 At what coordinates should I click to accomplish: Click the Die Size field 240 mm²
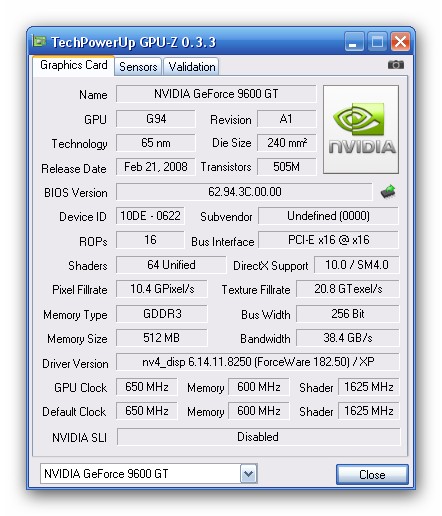pos(287,143)
